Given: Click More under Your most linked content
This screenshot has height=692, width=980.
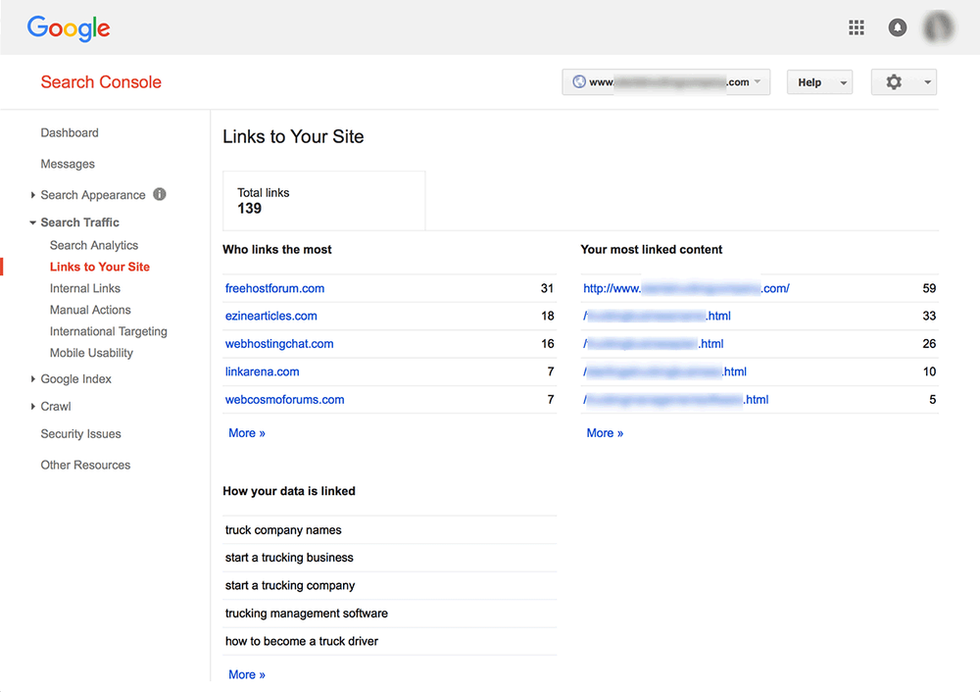Looking at the screenshot, I should (605, 433).
